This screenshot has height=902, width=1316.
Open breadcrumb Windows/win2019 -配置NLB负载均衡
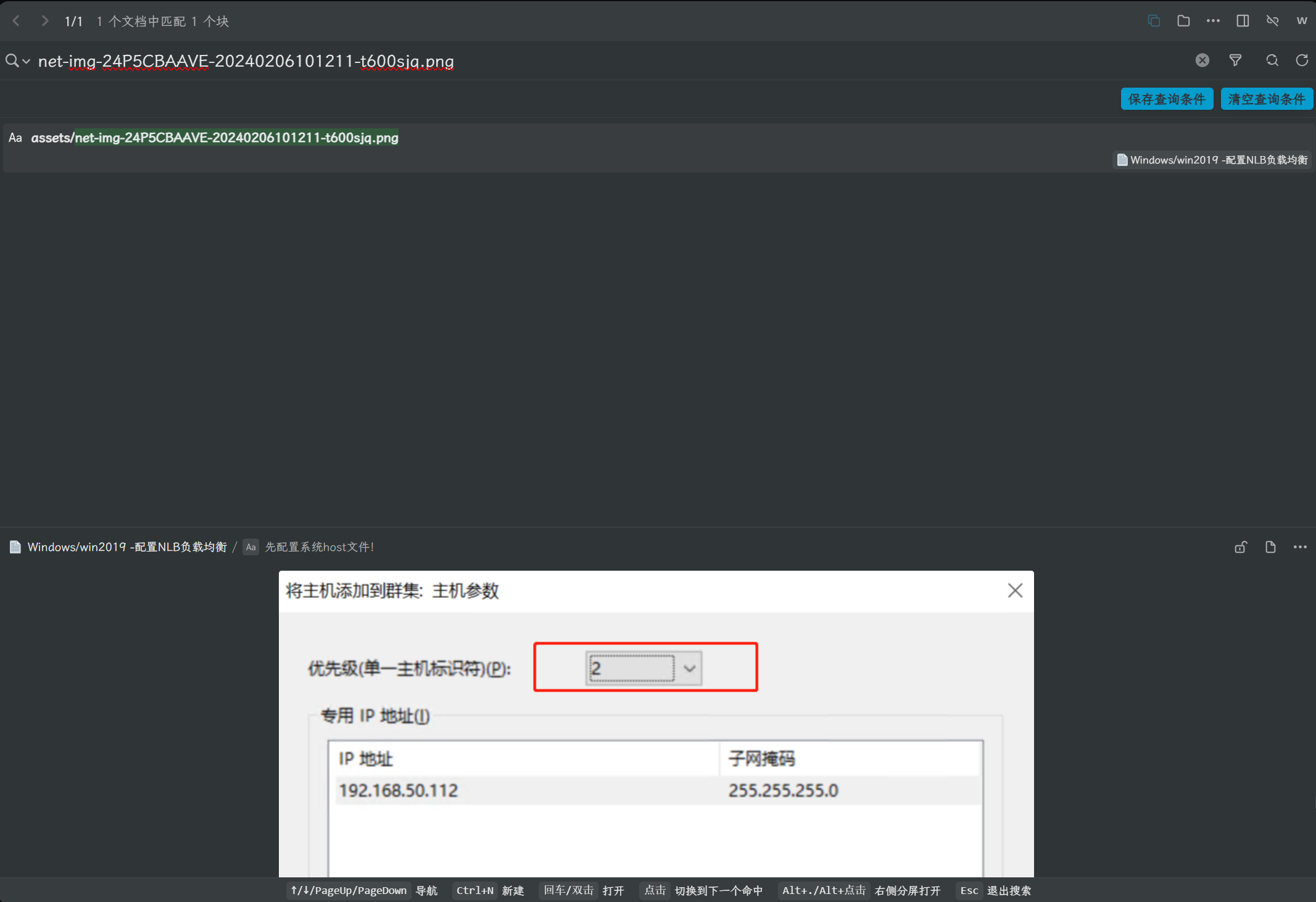click(x=126, y=547)
